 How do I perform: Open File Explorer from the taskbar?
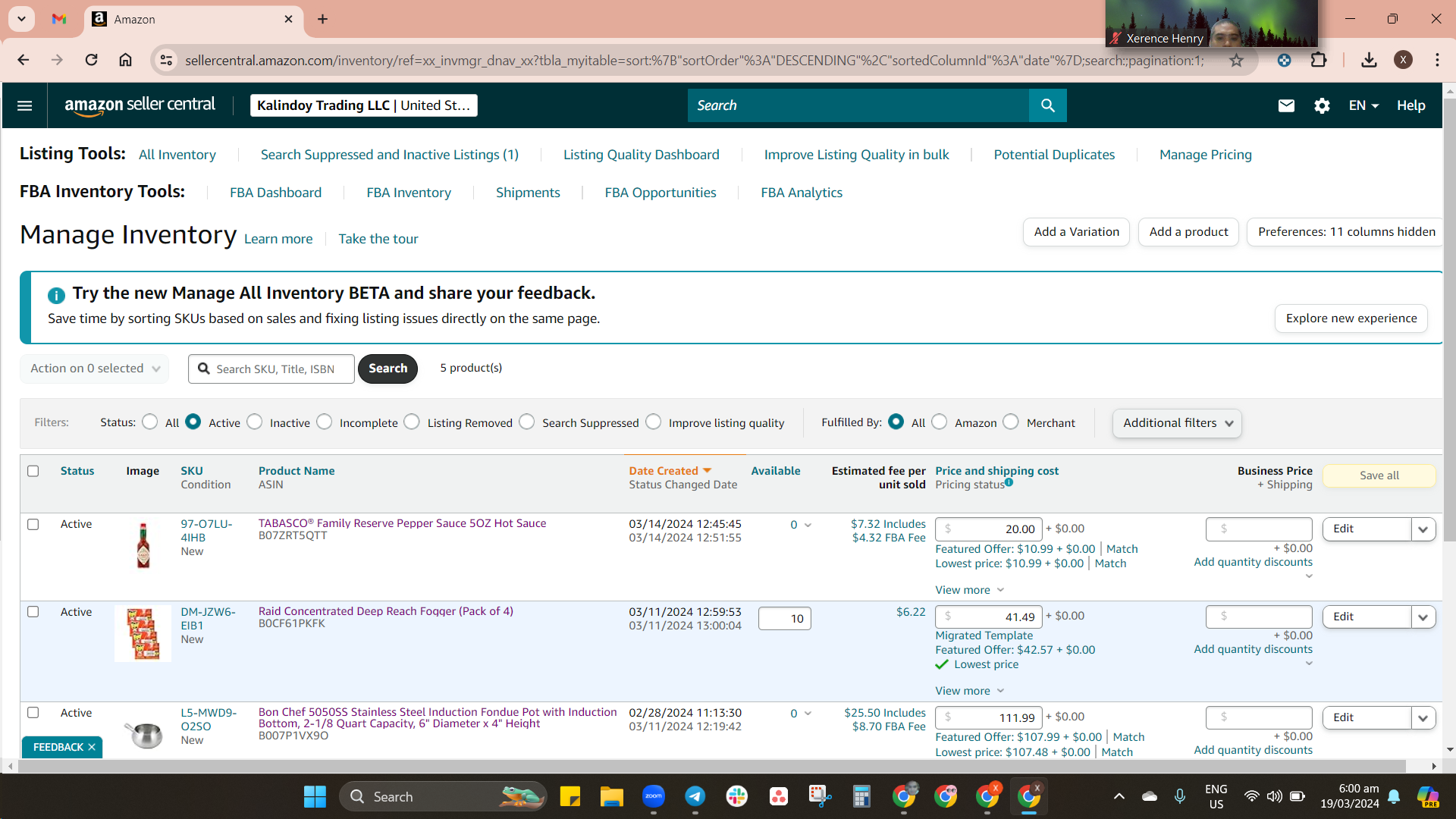pyautogui.click(x=611, y=796)
